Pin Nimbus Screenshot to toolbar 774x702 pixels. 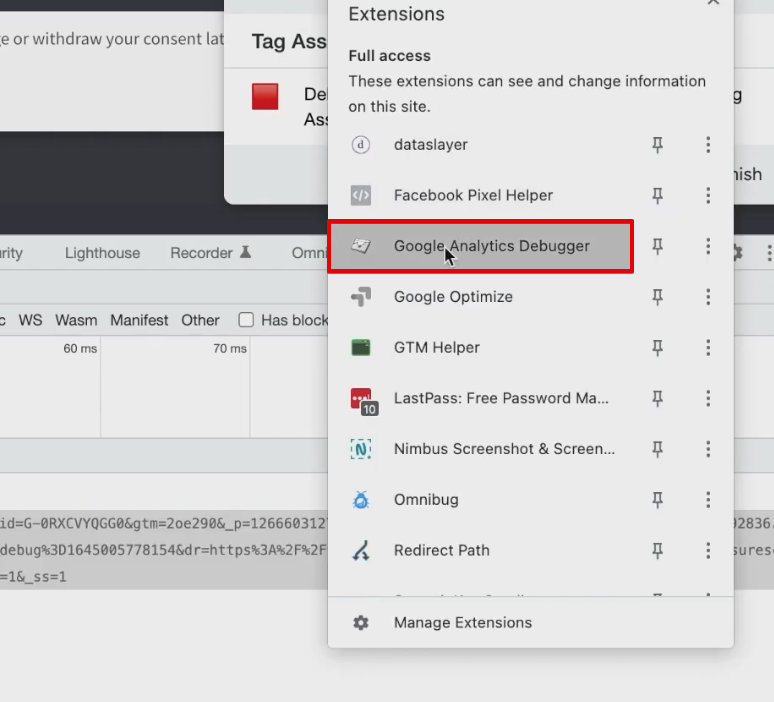click(658, 449)
